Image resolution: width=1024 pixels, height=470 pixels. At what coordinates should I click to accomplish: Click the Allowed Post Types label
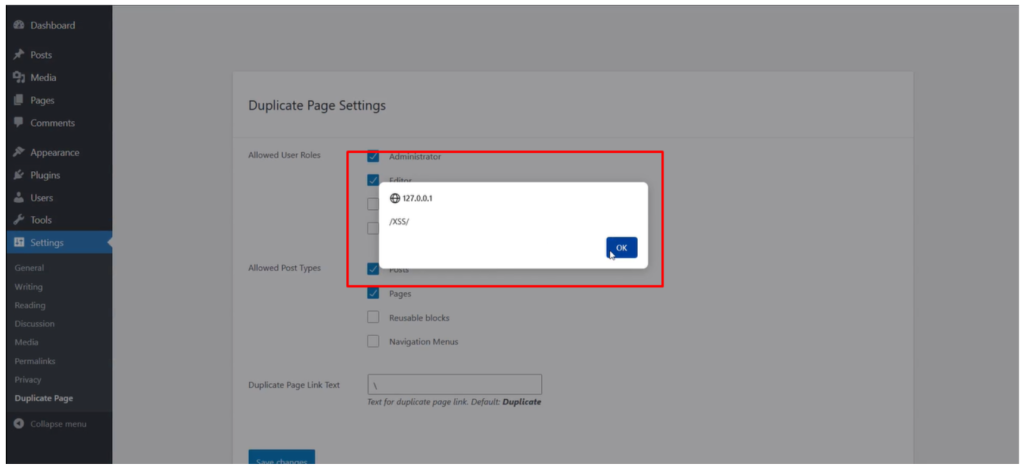tap(284, 268)
